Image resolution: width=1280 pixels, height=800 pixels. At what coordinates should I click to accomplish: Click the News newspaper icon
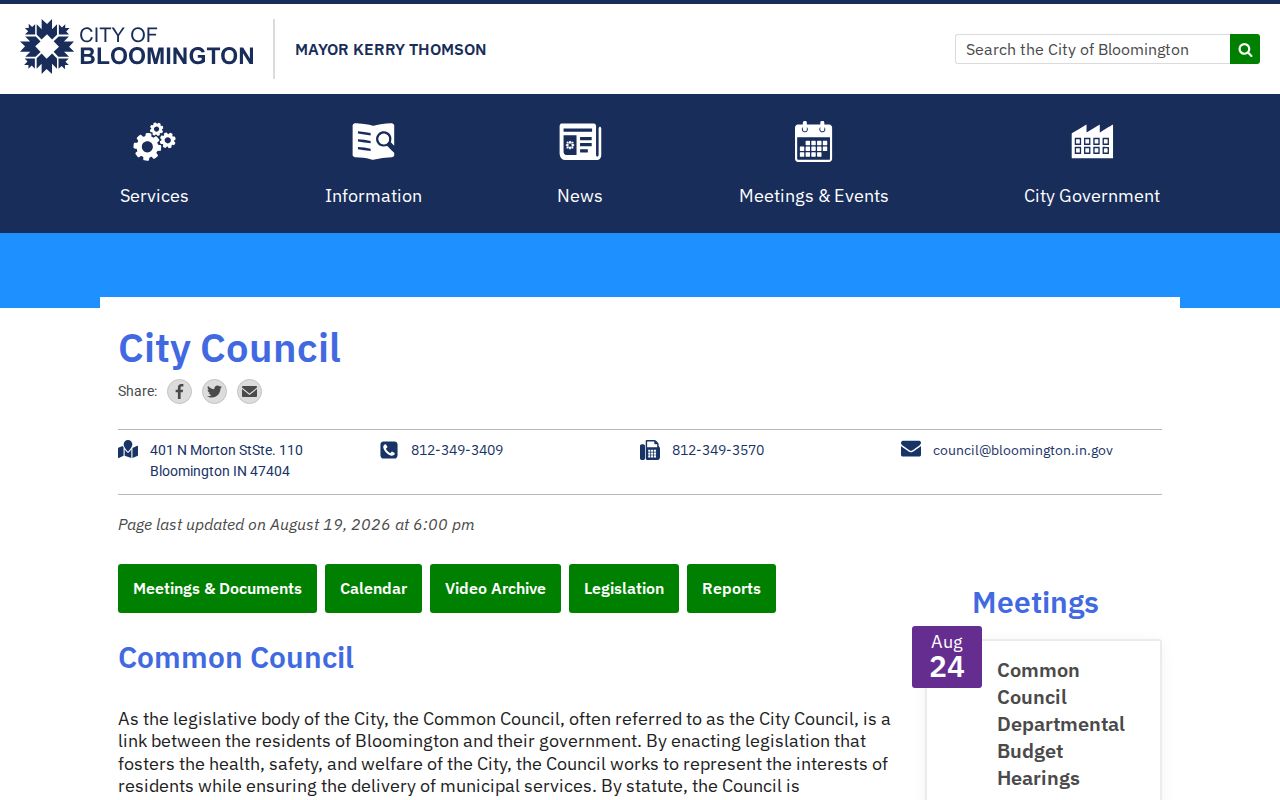[580, 142]
